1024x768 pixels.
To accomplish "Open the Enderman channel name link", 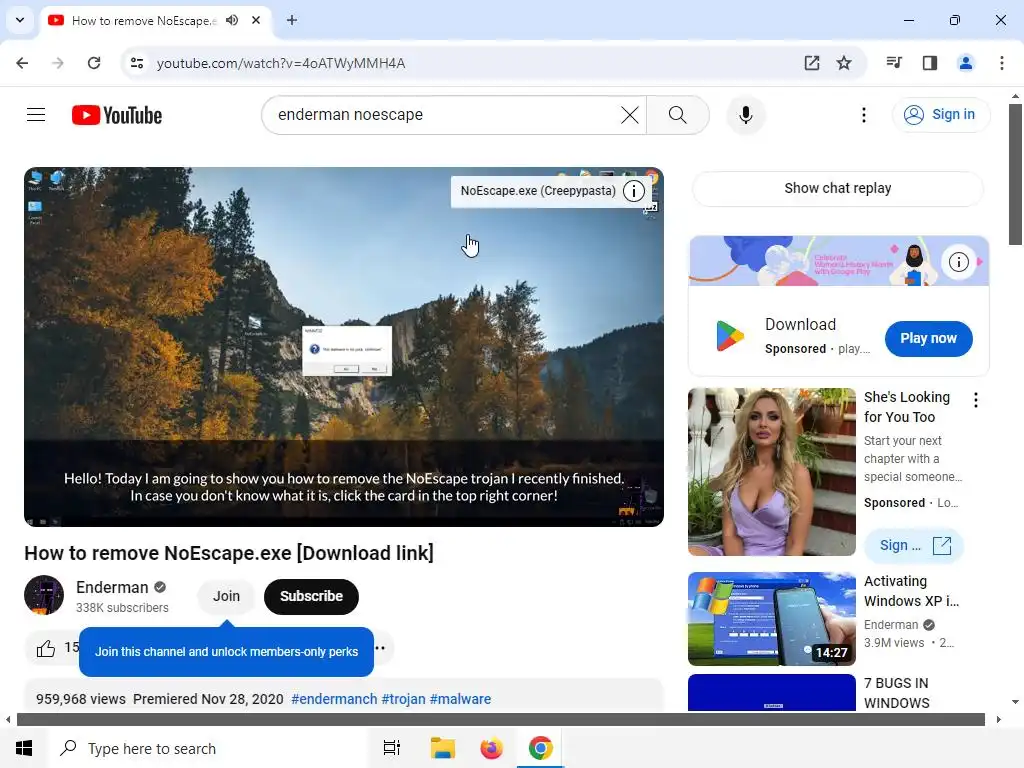I will (x=112, y=587).
